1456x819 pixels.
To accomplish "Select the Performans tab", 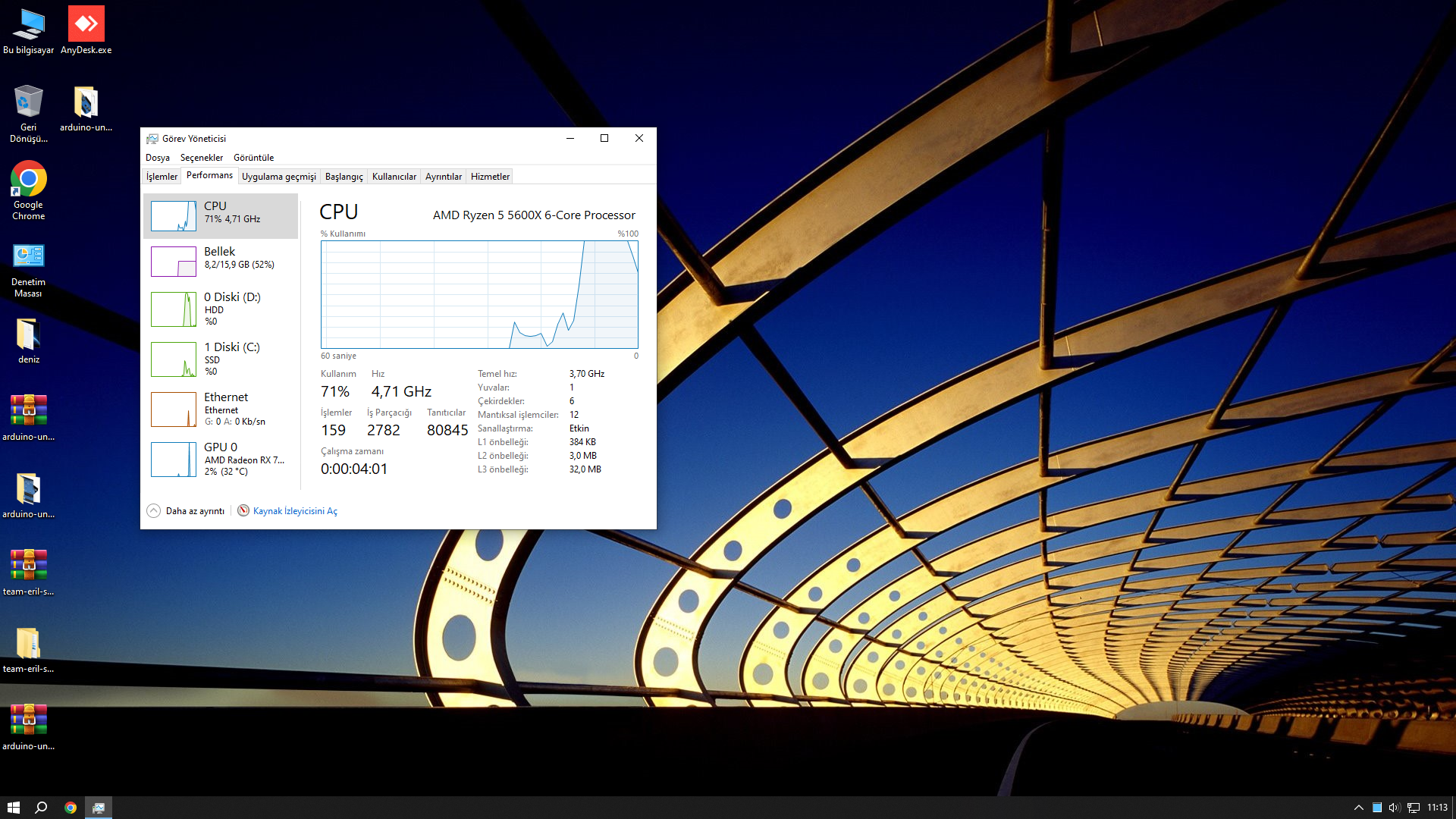I will click(x=209, y=175).
